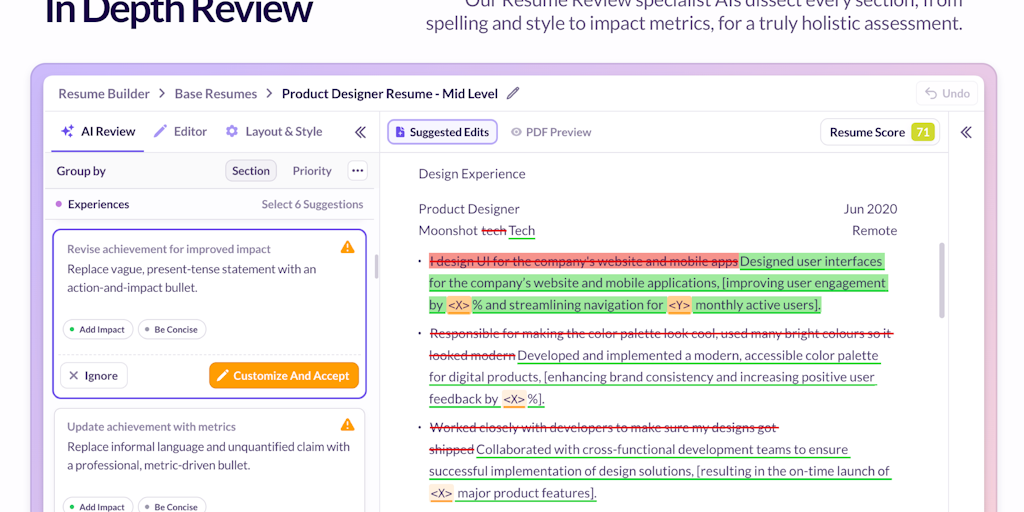The width and height of the screenshot is (1024, 512).
Task: Go to the Base Resumes breadcrumb
Action: pos(216,94)
